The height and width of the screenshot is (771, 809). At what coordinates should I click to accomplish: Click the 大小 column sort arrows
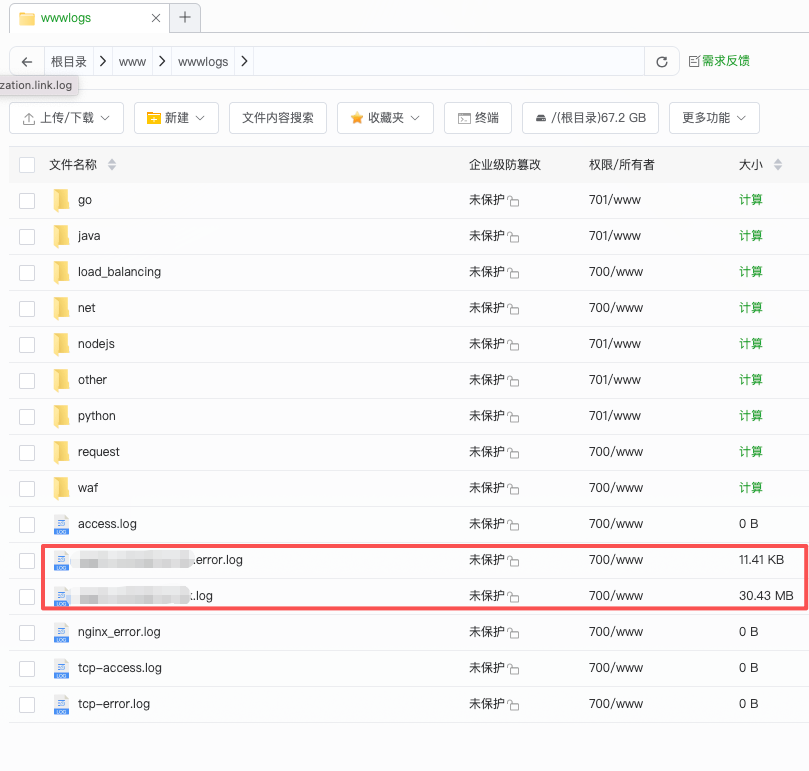click(x=777, y=165)
